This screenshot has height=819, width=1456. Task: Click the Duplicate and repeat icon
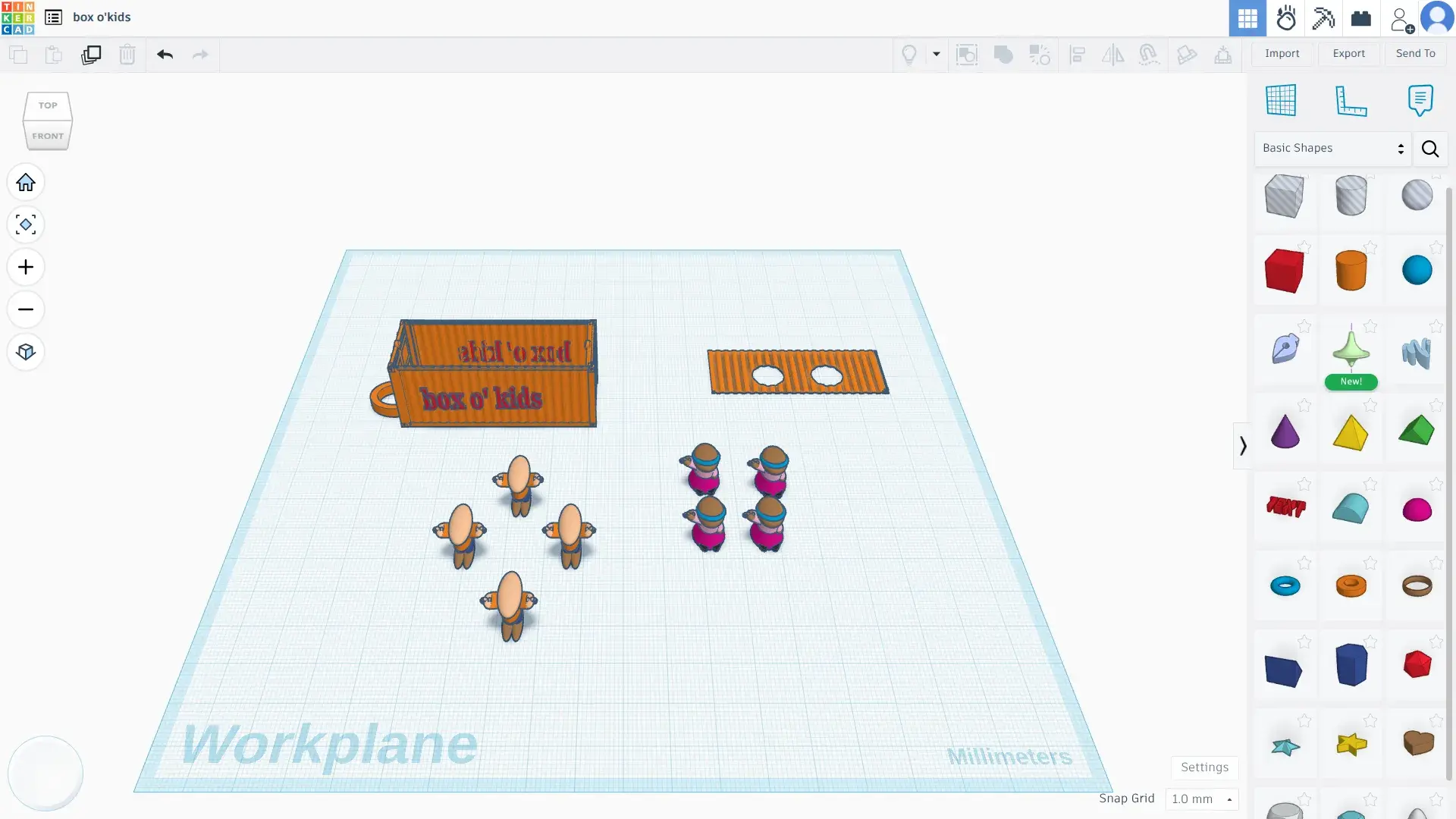[x=91, y=55]
